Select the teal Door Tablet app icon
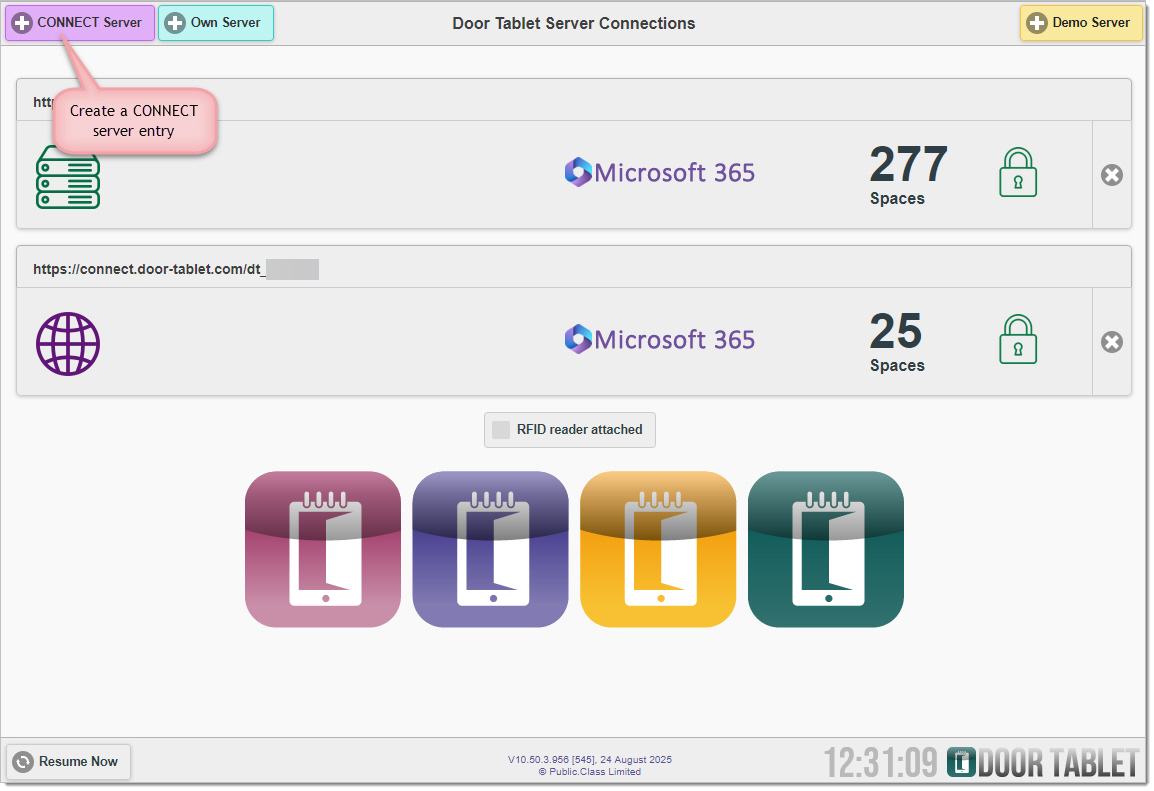Viewport: 1154px width, 791px height. point(825,549)
